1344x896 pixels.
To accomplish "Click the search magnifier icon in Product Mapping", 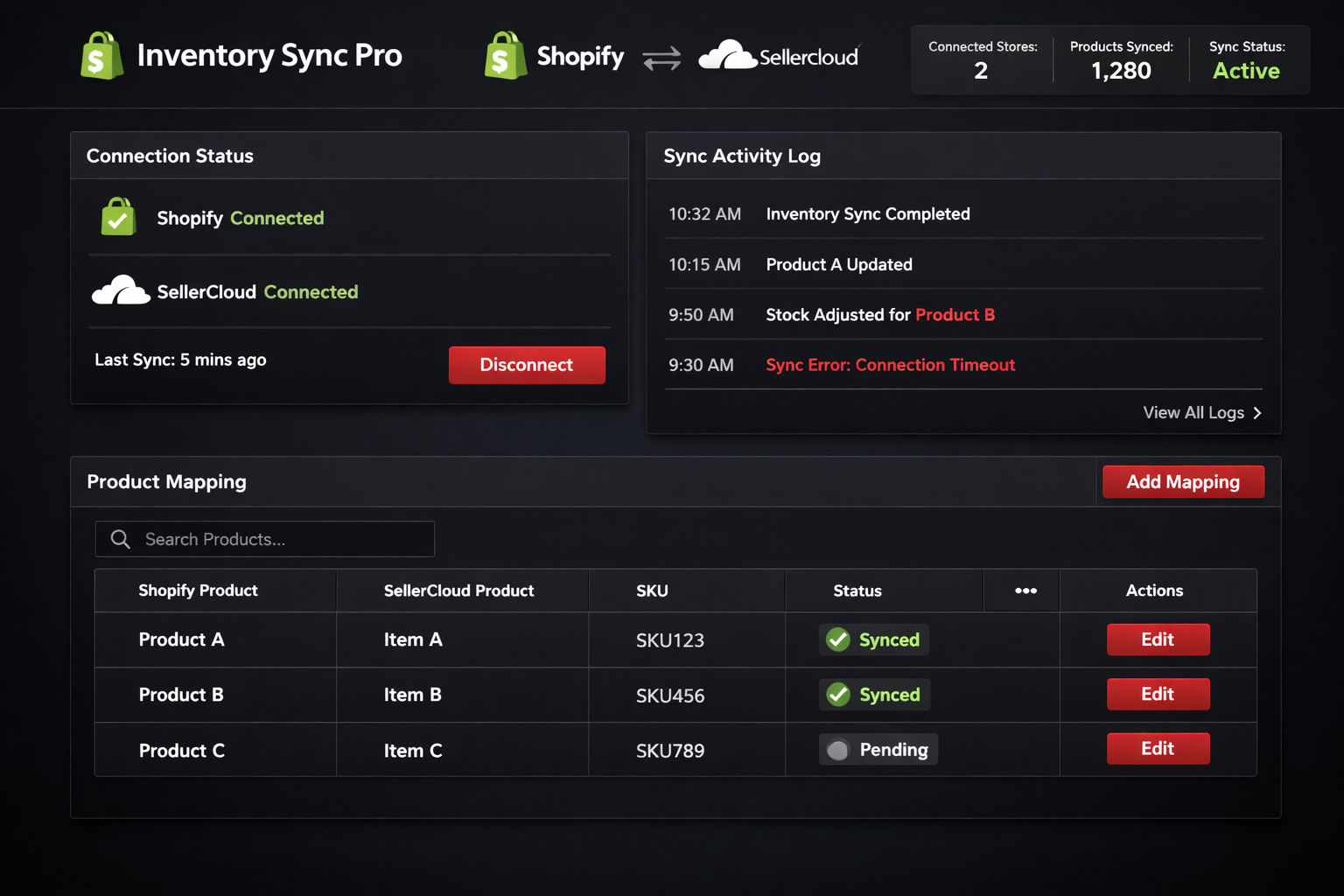I will coord(120,539).
